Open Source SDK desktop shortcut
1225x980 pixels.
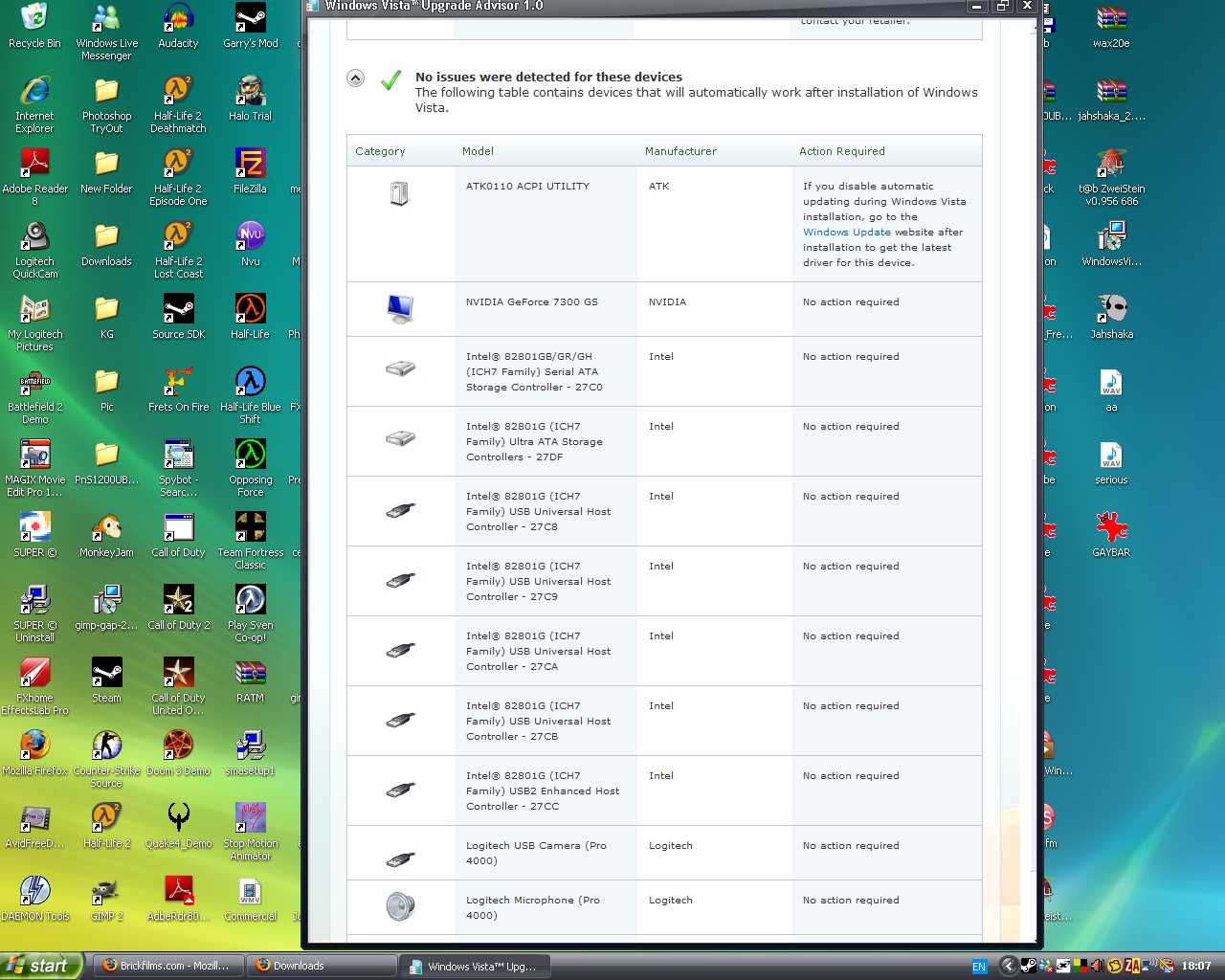(178, 318)
